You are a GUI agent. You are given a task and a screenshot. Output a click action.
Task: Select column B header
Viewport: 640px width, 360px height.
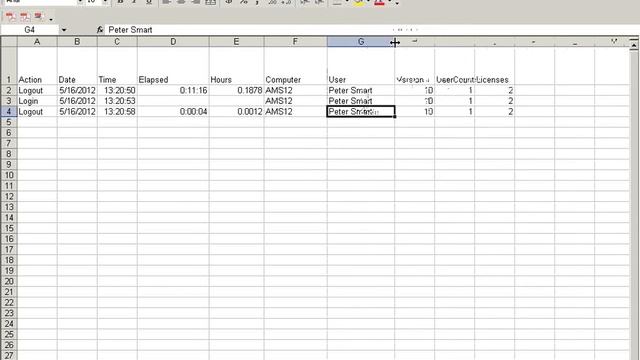click(x=77, y=42)
